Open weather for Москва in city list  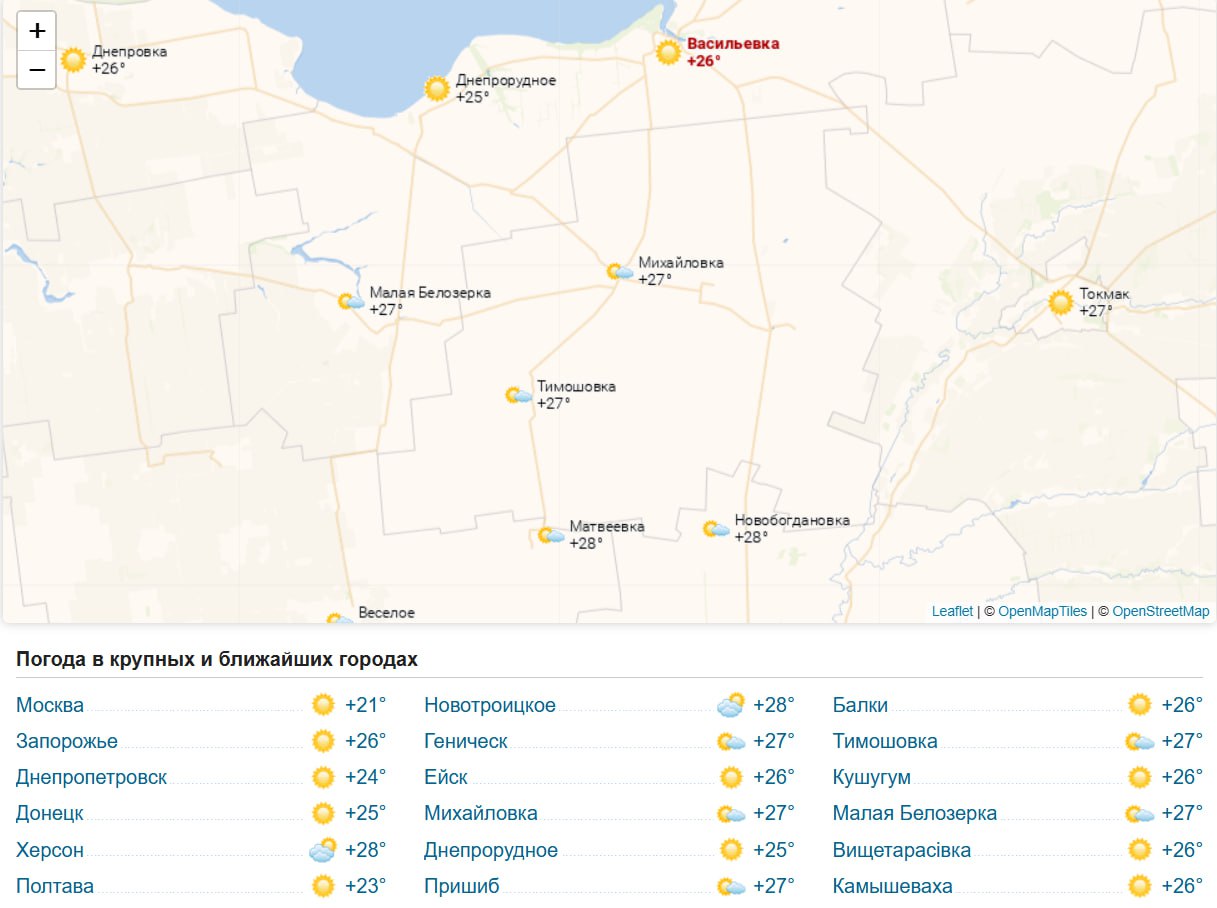tap(50, 705)
